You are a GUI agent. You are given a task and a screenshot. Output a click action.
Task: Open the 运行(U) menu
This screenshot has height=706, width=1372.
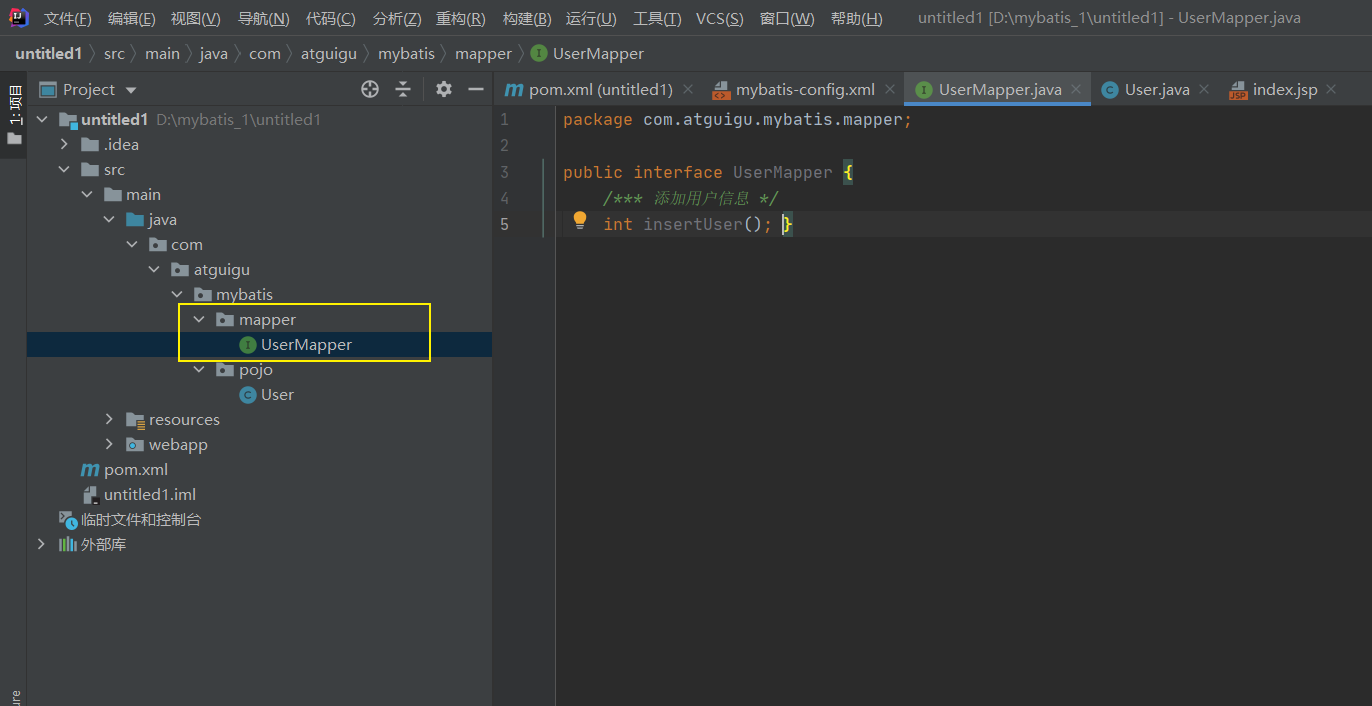click(591, 19)
